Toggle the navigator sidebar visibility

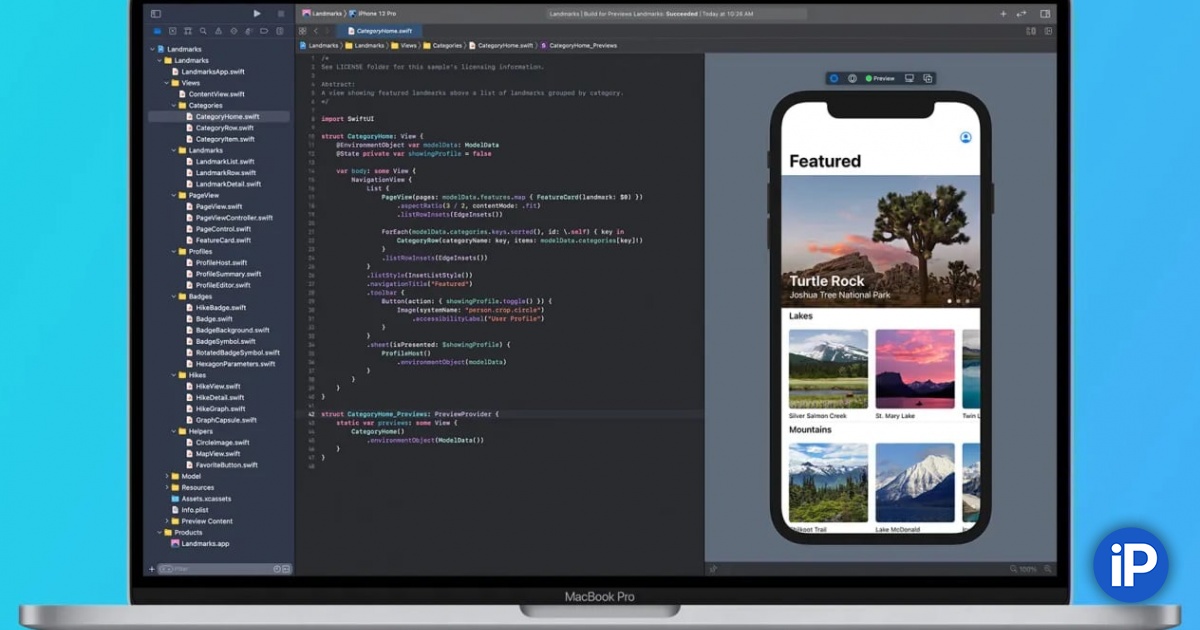pos(155,14)
